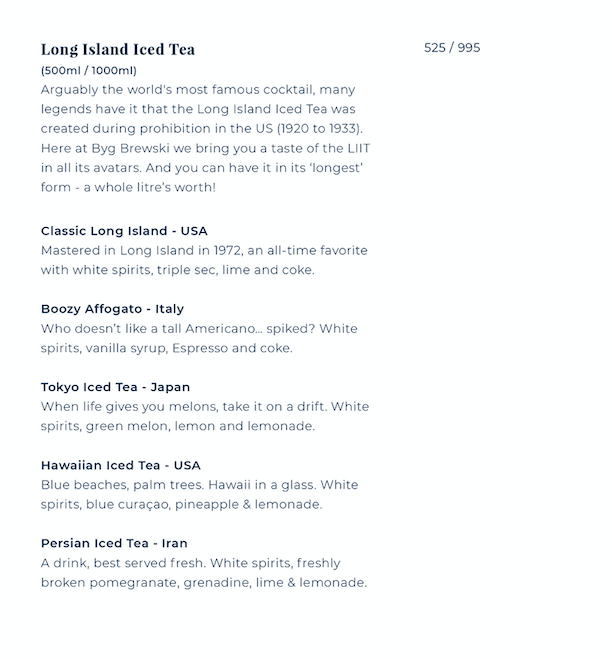612x659 pixels.
Task: Choose the Boozy Affogato - Italy title
Action: click(x=112, y=309)
